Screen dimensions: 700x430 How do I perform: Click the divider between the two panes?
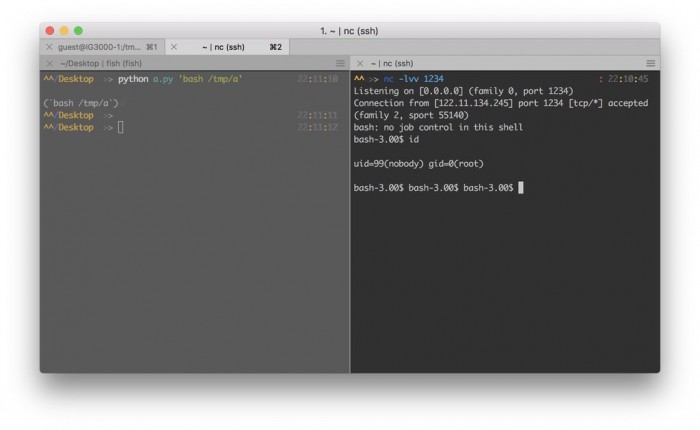pos(350,220)
